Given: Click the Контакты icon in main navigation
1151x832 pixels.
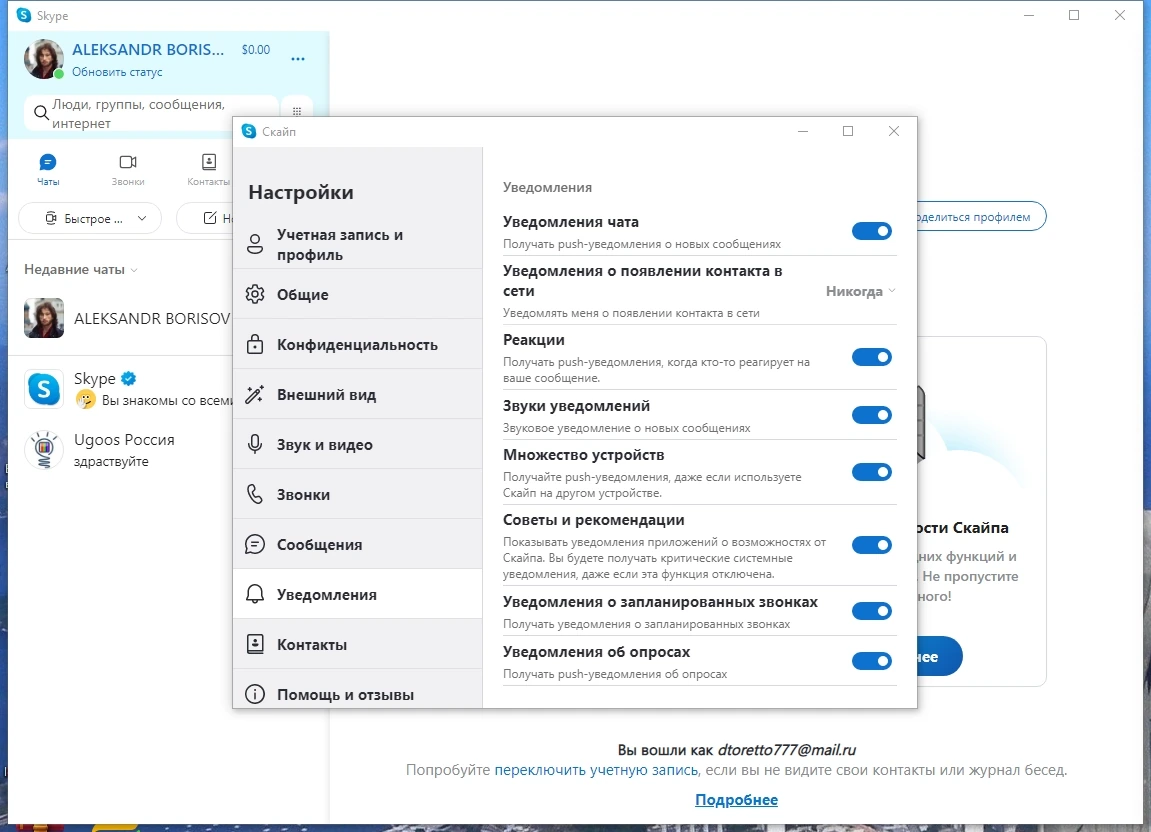Looking at the screenshot, I should (x=208, y=162).
